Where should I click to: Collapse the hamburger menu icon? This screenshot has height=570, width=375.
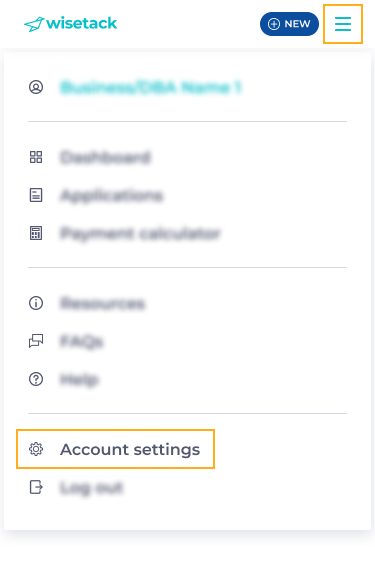(x=343, y=24)
